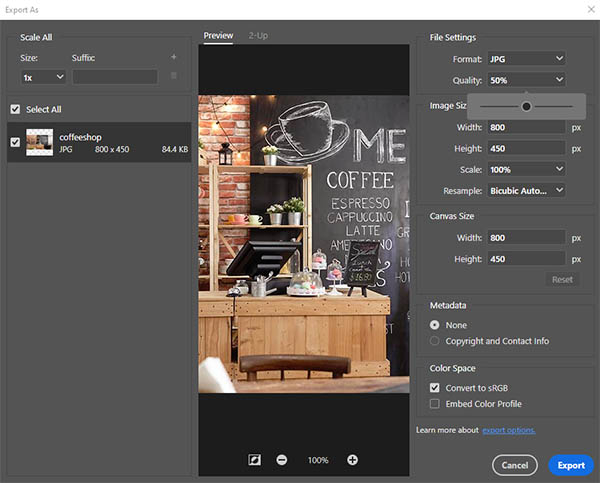This screenshot has width=600, height=483.
Task: Switch to the 2-Up tab
Action: click(257, 36)
